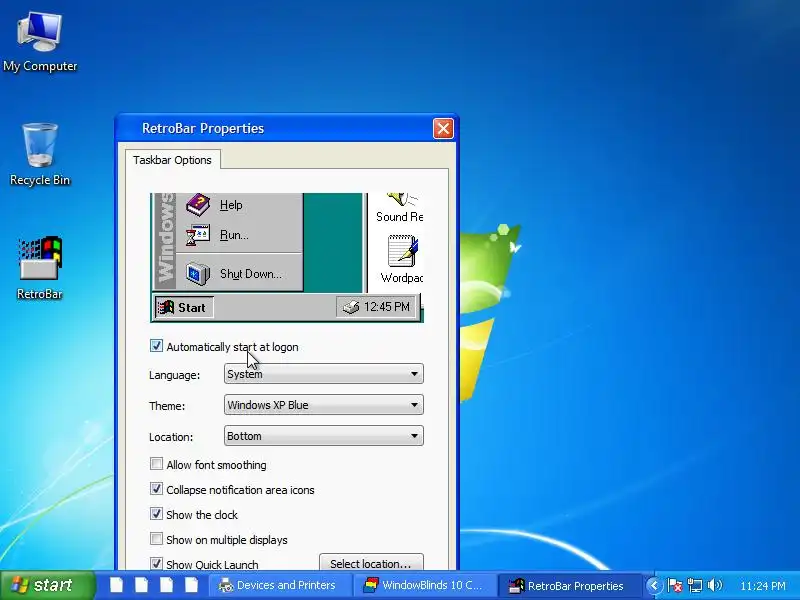Activate RetroBar Properties taskbar button
Screen dimensions: 800x600
coord(569,585)
